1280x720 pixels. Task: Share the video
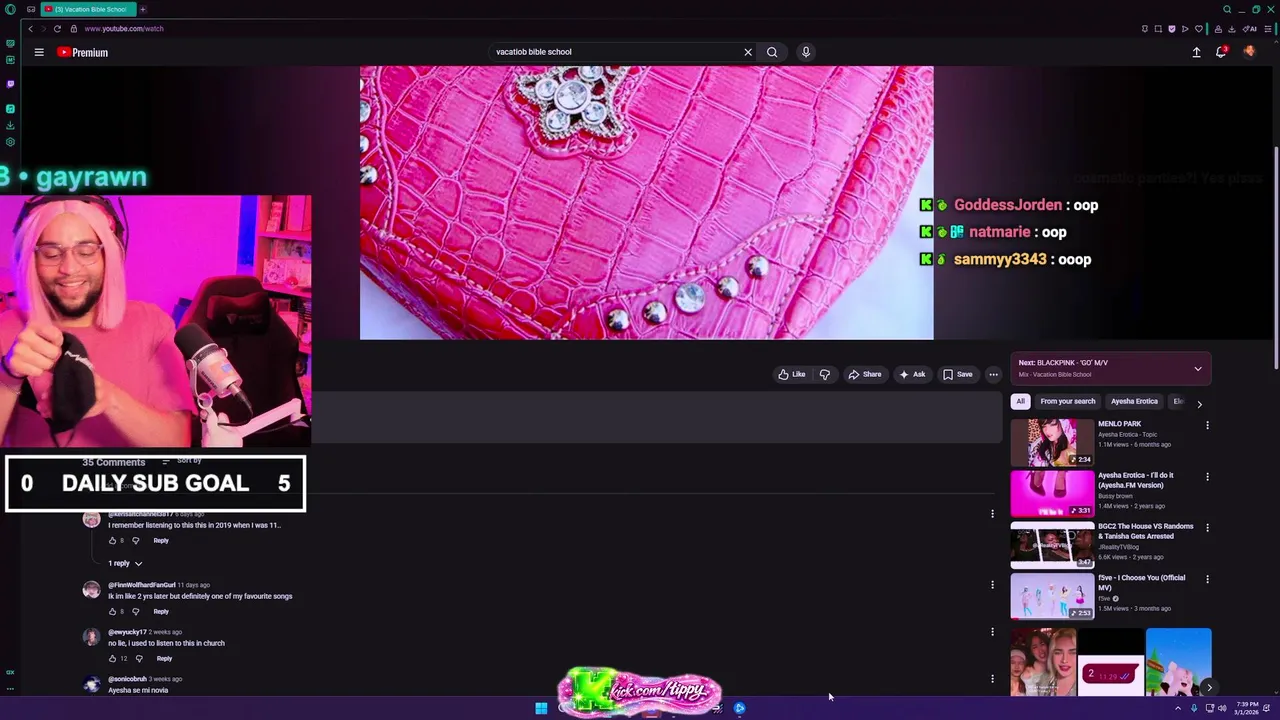(865, 374)
